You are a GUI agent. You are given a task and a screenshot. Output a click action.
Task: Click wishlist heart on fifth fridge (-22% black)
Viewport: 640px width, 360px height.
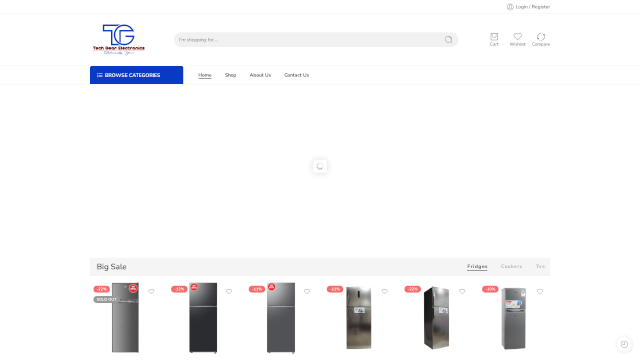(x=462, y=291)
